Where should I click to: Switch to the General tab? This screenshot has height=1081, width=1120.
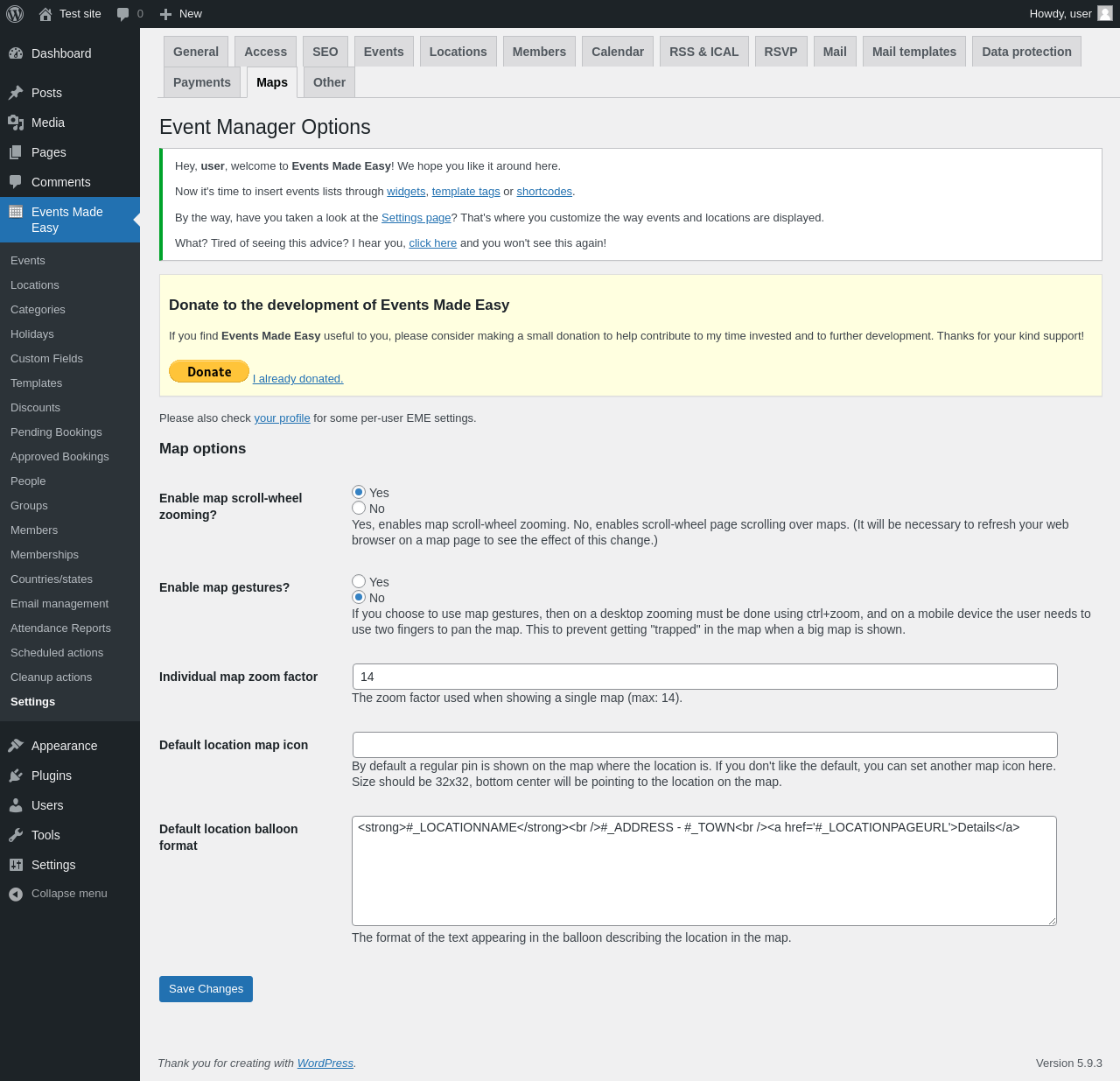click(196, 52)
